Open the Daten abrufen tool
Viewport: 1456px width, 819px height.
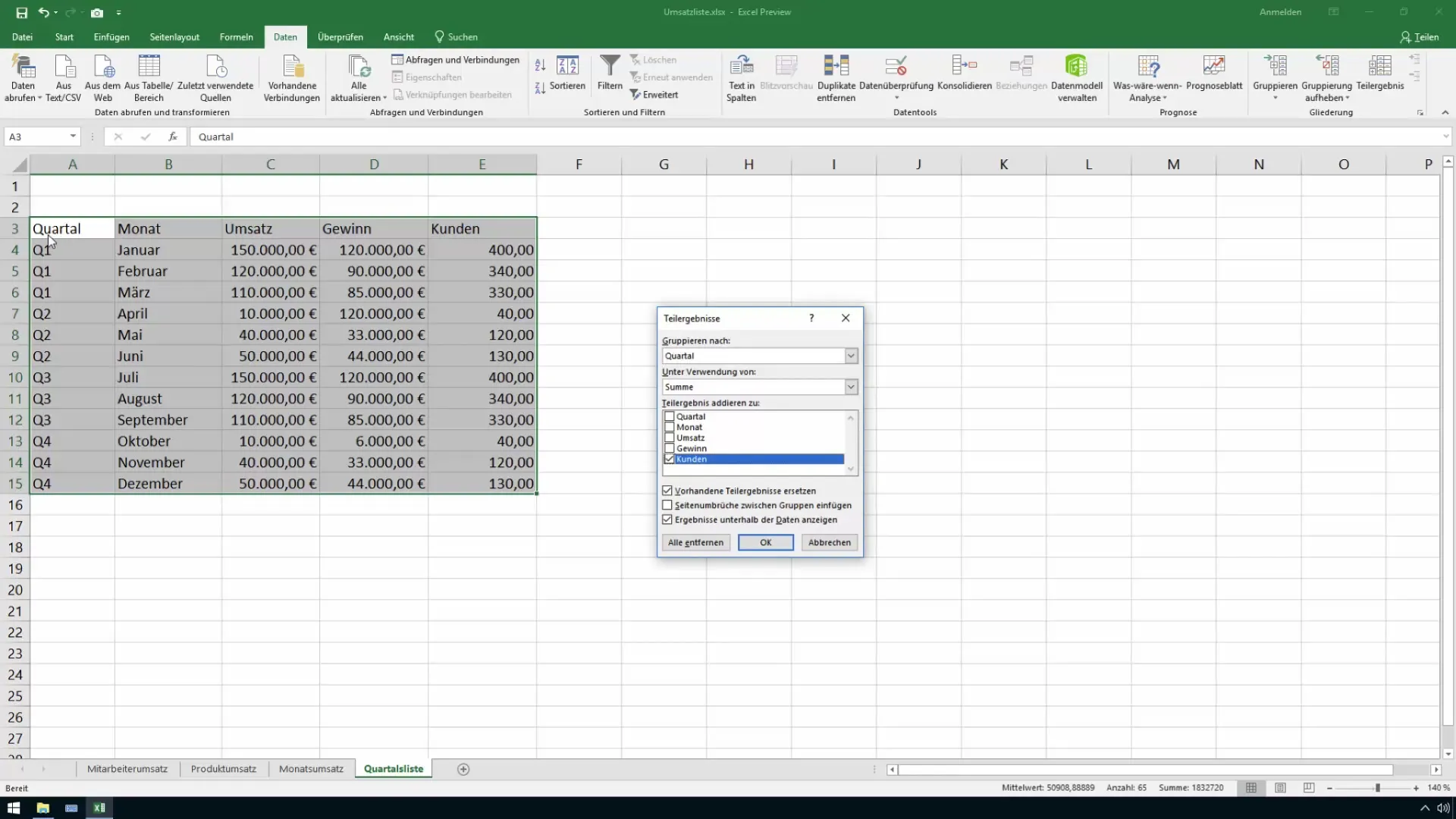[x=23, y=78]
